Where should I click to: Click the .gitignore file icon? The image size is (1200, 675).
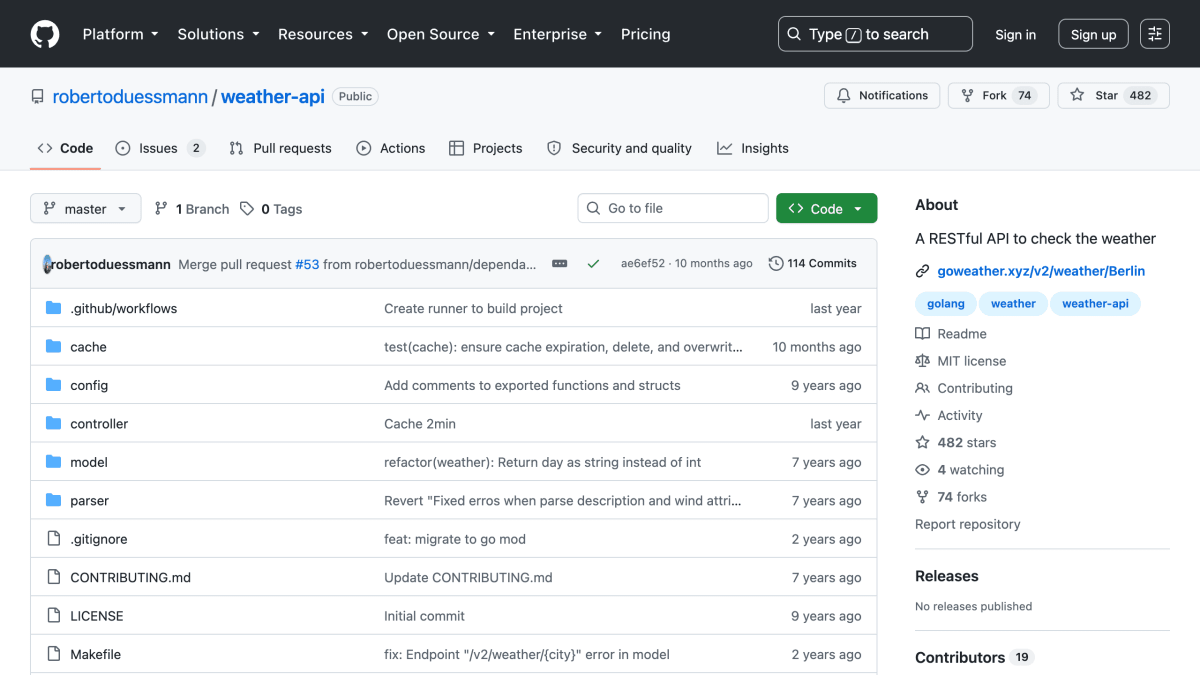coord(54,539)
